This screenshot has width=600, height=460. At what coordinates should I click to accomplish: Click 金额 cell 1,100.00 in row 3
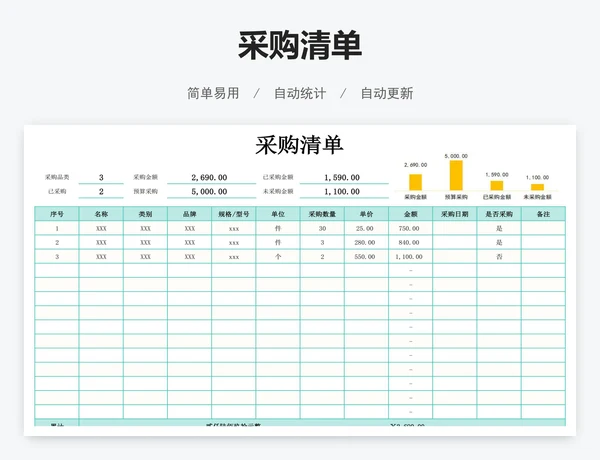[411, 256]
